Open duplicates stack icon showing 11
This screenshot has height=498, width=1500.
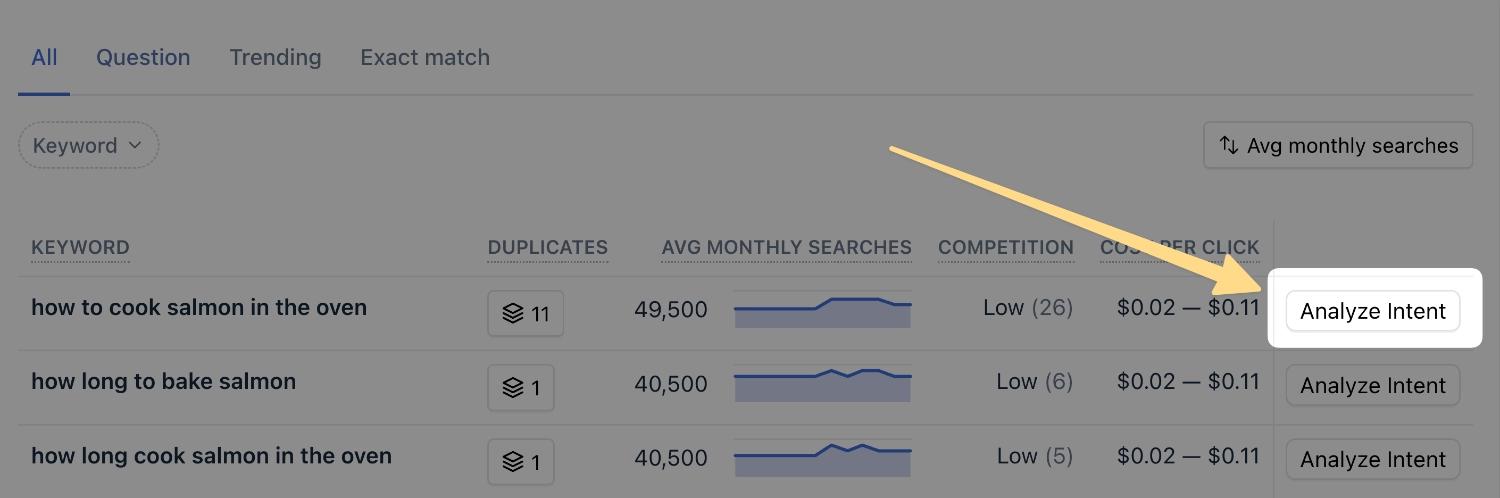(525, 313)
